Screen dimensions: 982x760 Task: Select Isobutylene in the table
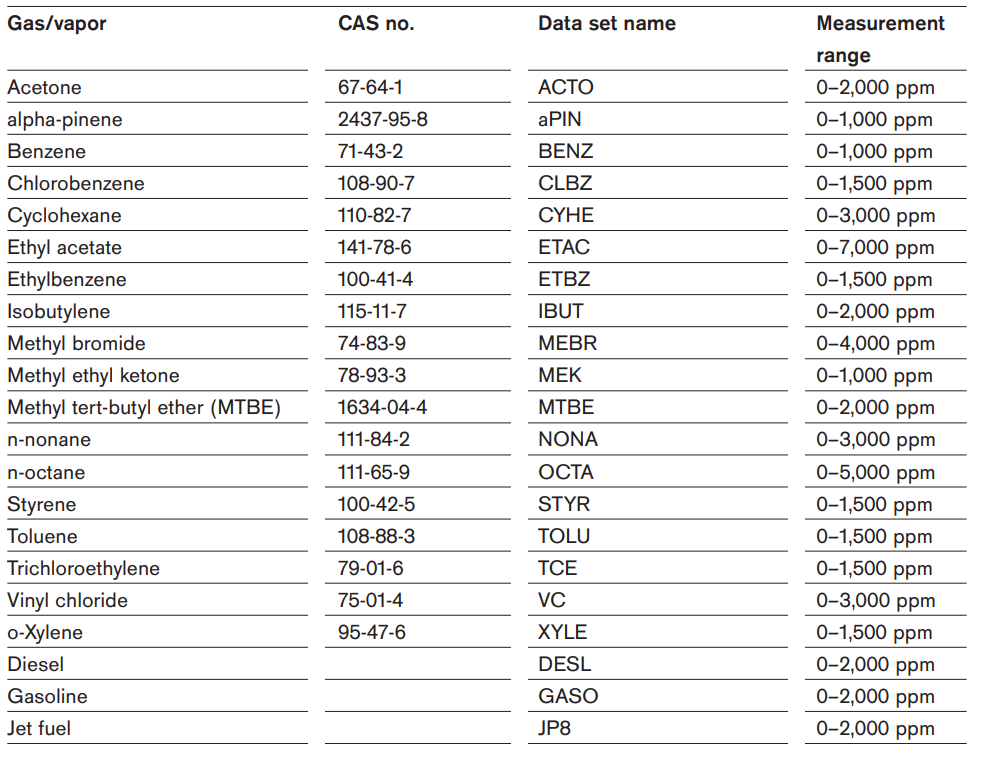(58, 312)
